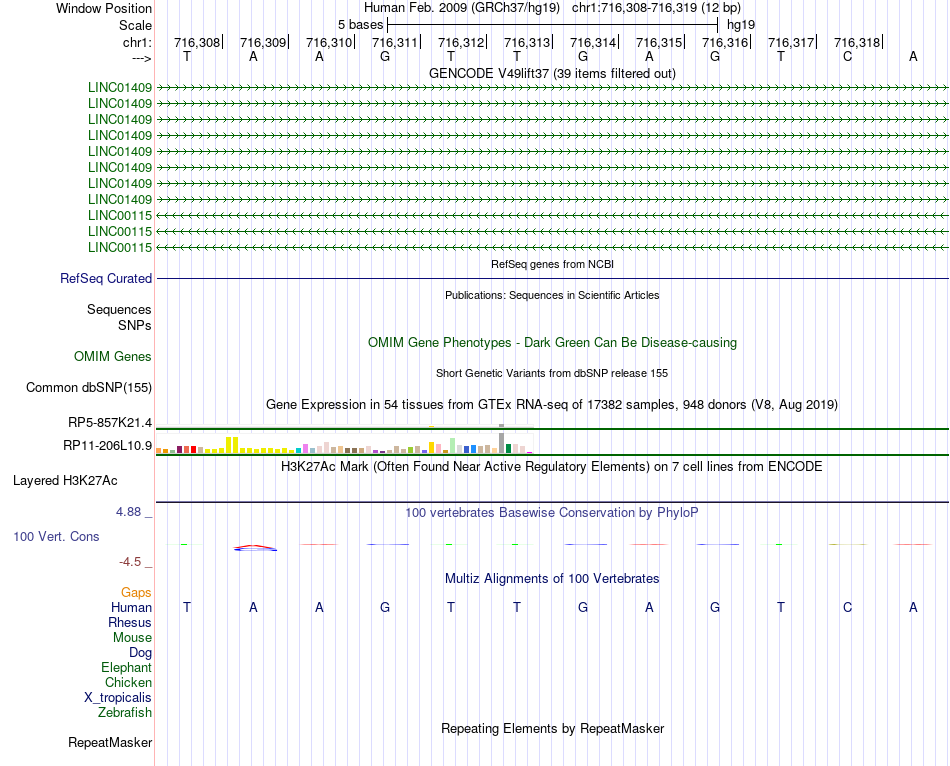This screenshot has height=766, width=950.
Task: Open RefSeq genes from NCBI title
Action: coord(552,264)
